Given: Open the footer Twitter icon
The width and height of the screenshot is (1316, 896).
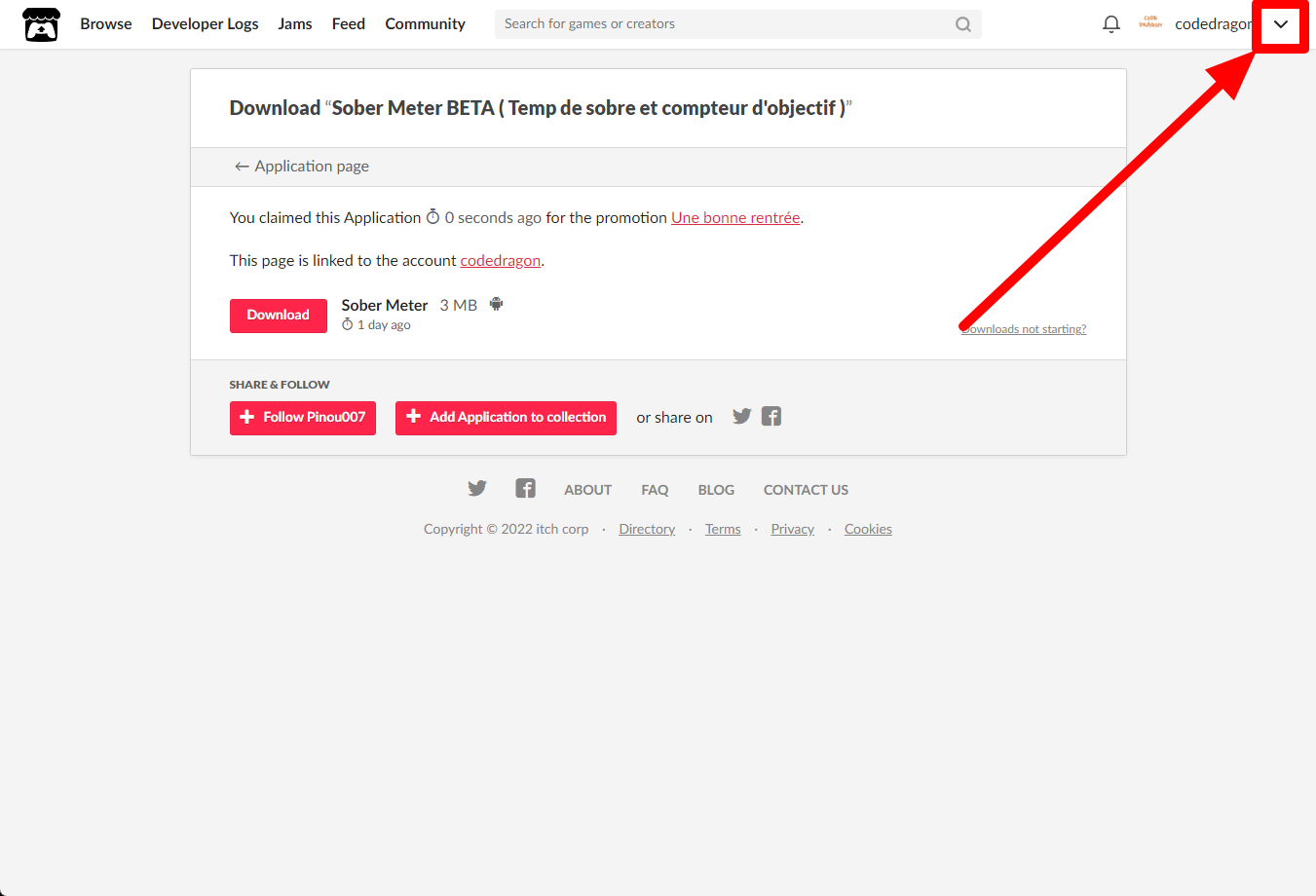Looking at the screenshot, I should click(x=477, y=489).
